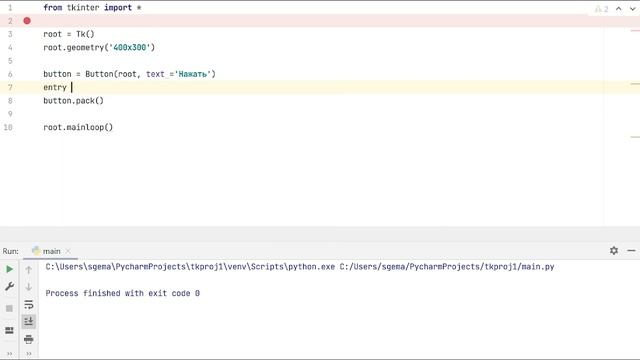Open run configuration wrench icon
Image resolution: width=640 pixels, height=360 pixels.
pos(9,287)
